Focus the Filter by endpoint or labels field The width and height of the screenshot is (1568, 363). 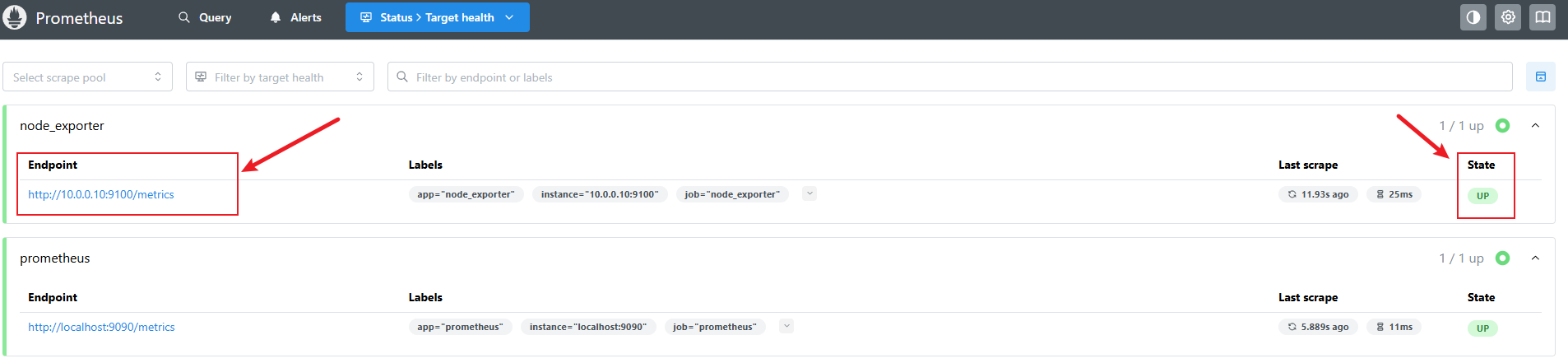[x=950, y=77]
